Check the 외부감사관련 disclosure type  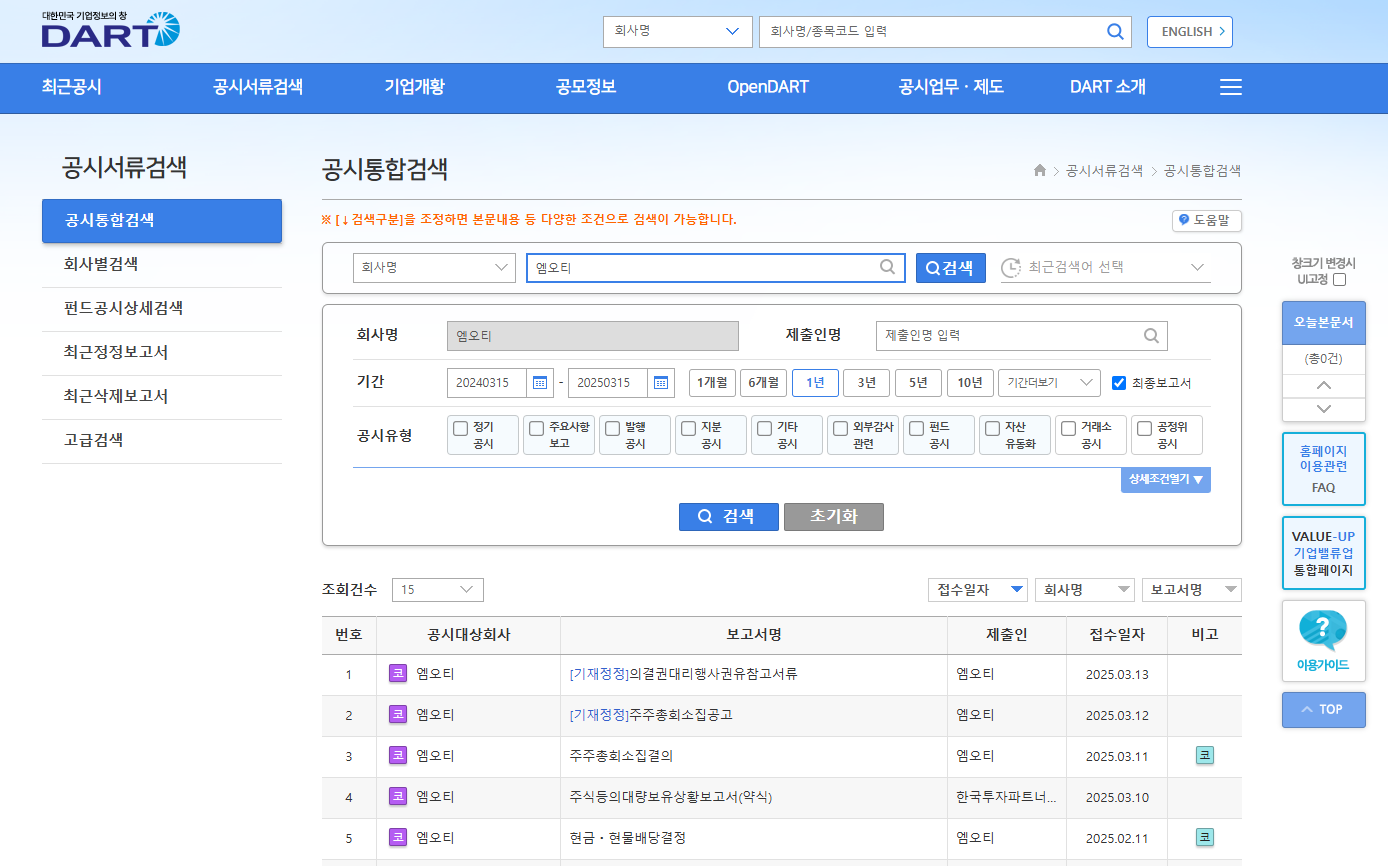tap(841, 428)
